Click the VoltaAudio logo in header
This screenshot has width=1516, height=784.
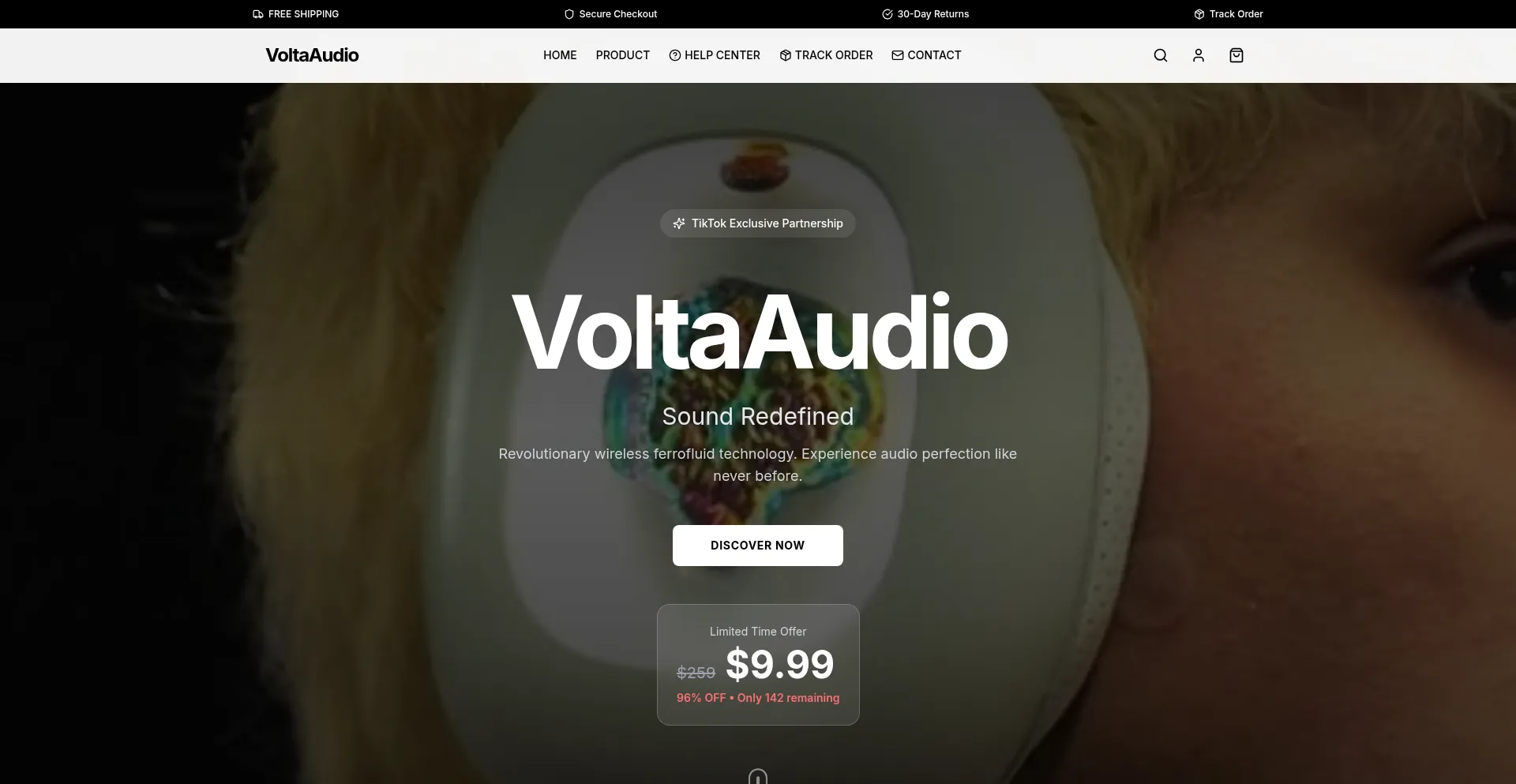click(x=312, y=55)
